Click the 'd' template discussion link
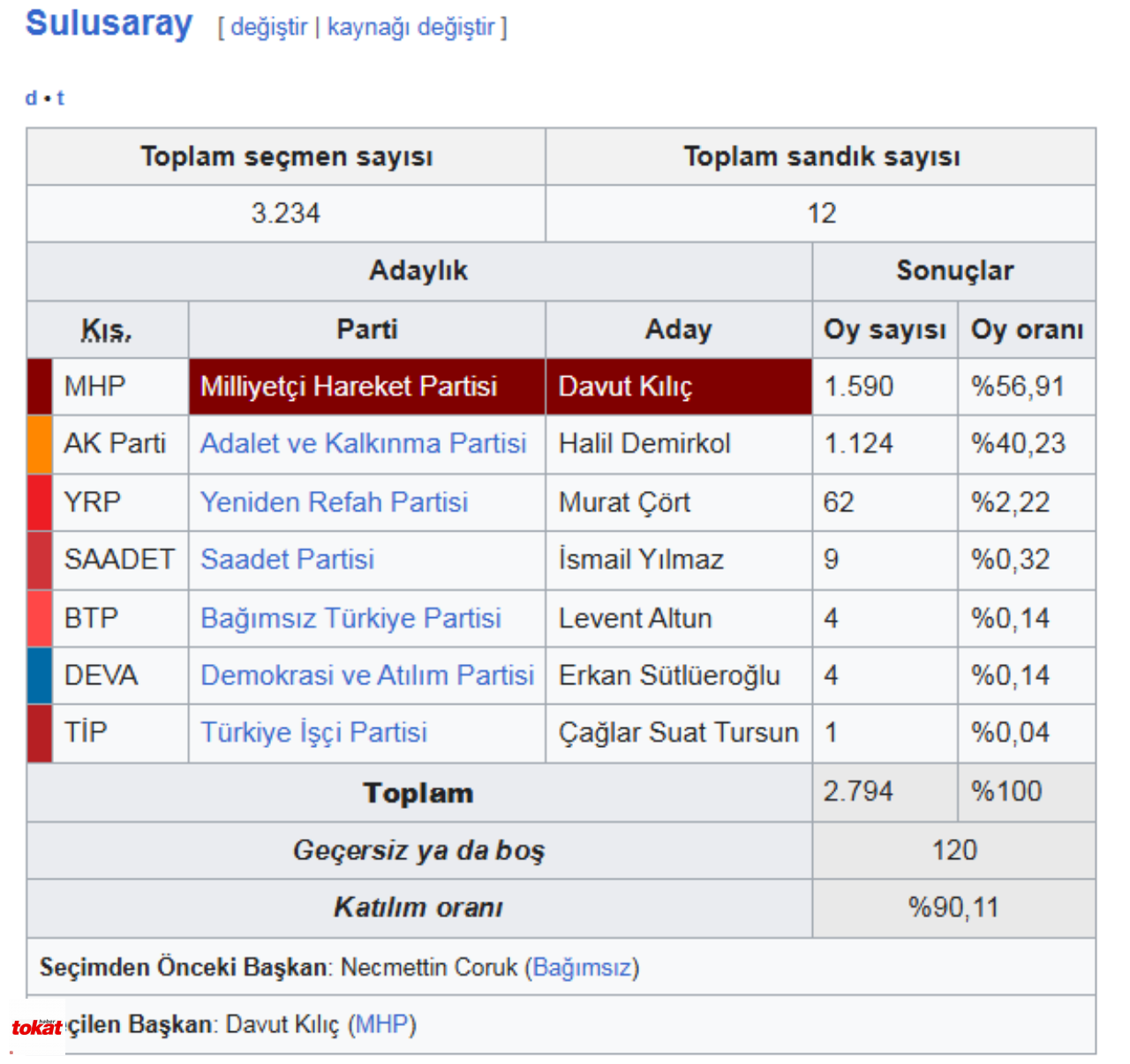Viewport: 1130px width, 1064px height. click(x=31, y=98)
